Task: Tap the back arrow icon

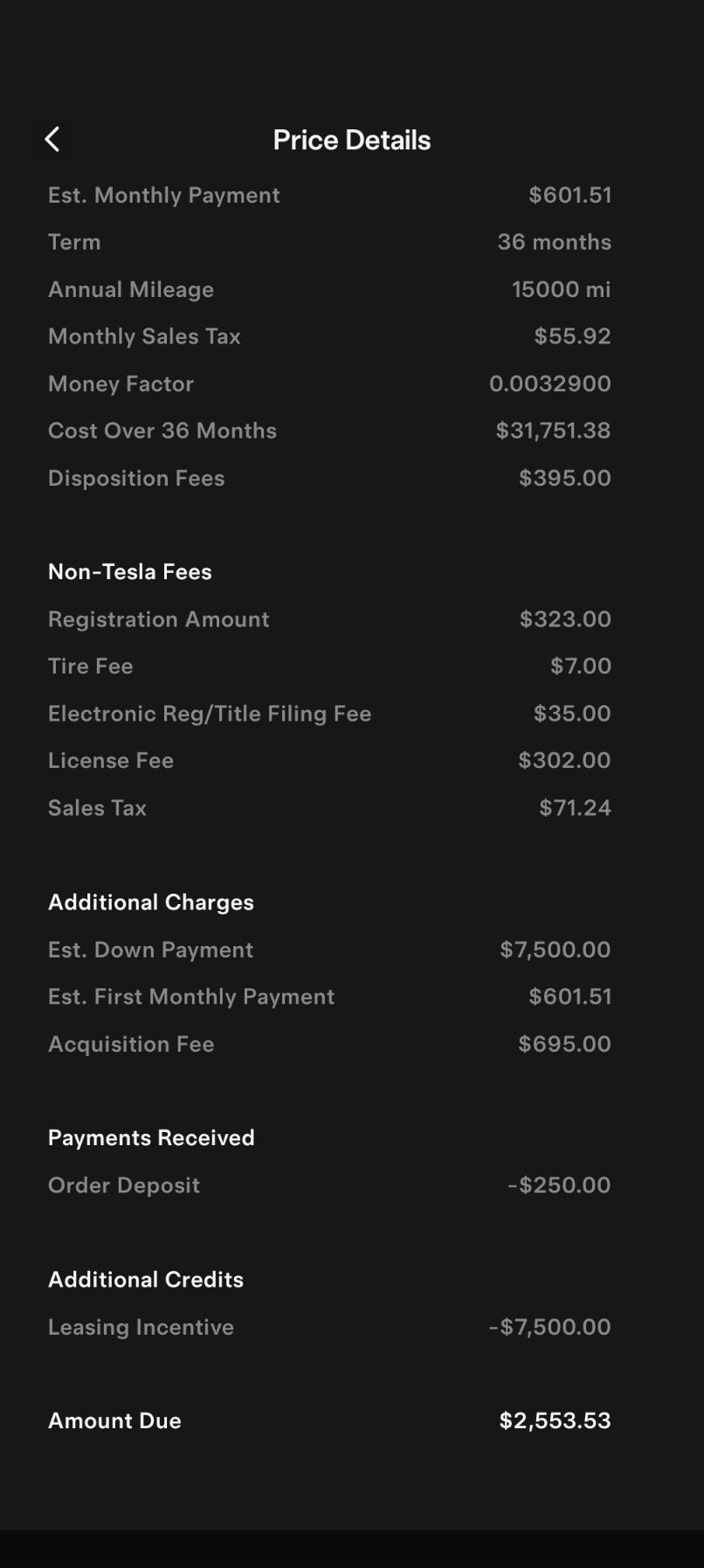Action: tap(52, 139)
